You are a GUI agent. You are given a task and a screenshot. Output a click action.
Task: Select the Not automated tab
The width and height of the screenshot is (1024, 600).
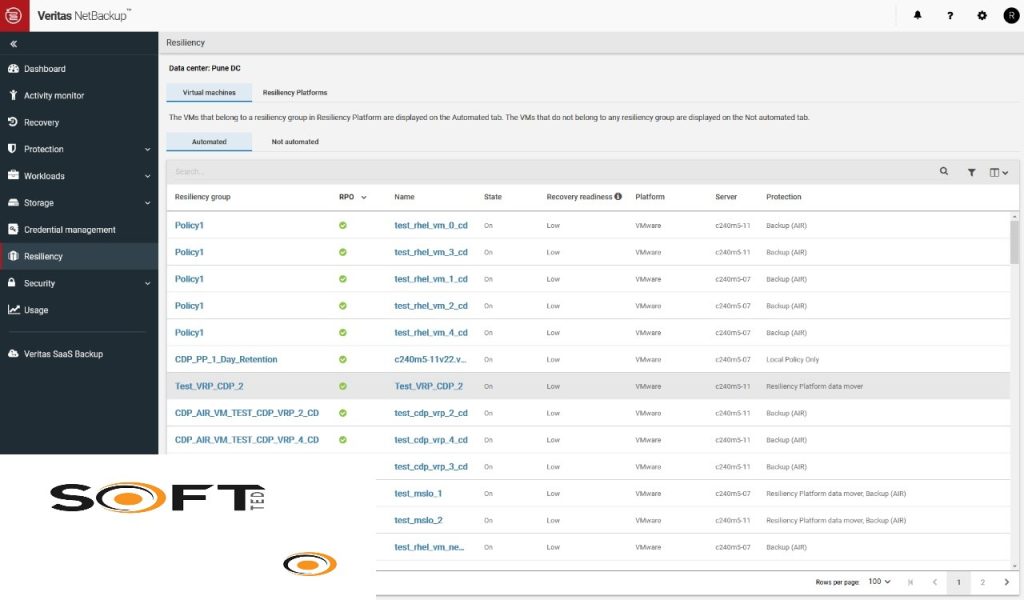295,142
